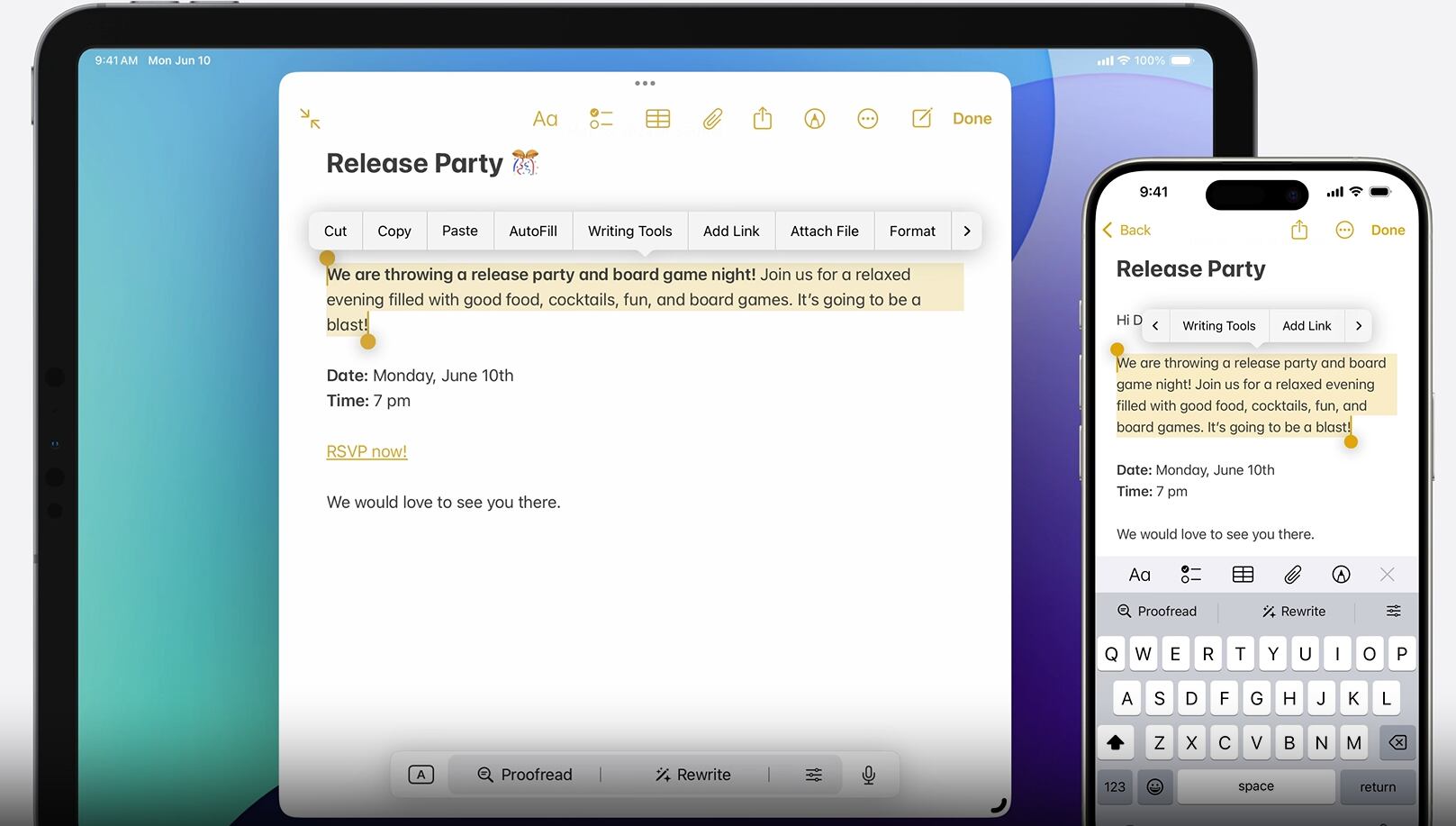The height and width of the screenshot is (826, 1456).
Task: Share the iPad note
Action: click(763, 118)
